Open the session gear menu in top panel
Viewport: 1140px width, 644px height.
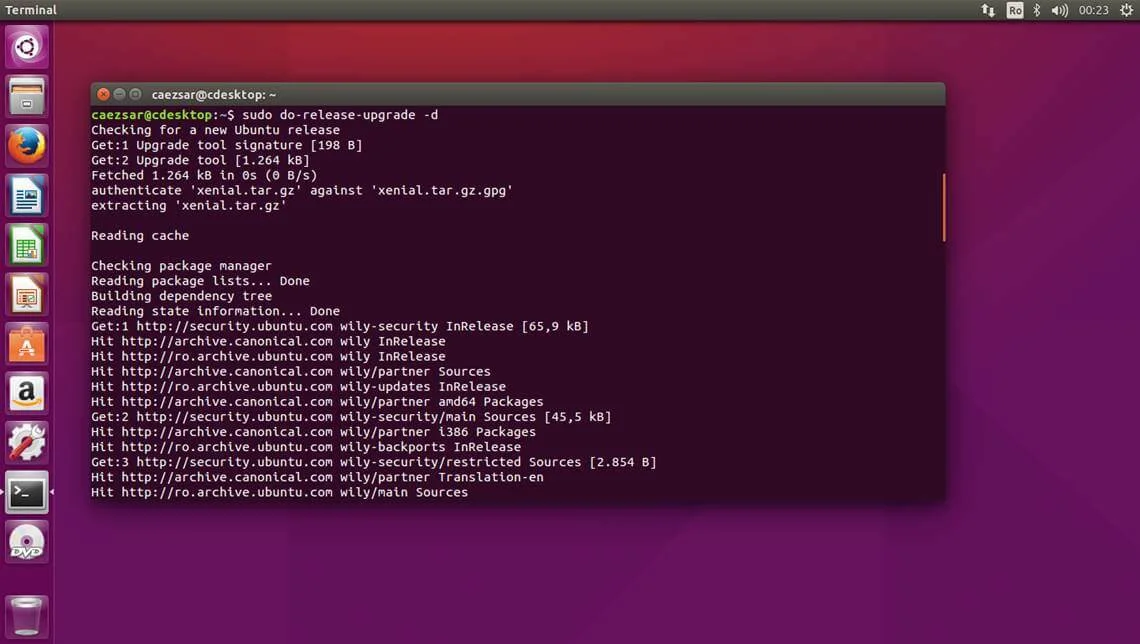click(x=1126, y=10)
